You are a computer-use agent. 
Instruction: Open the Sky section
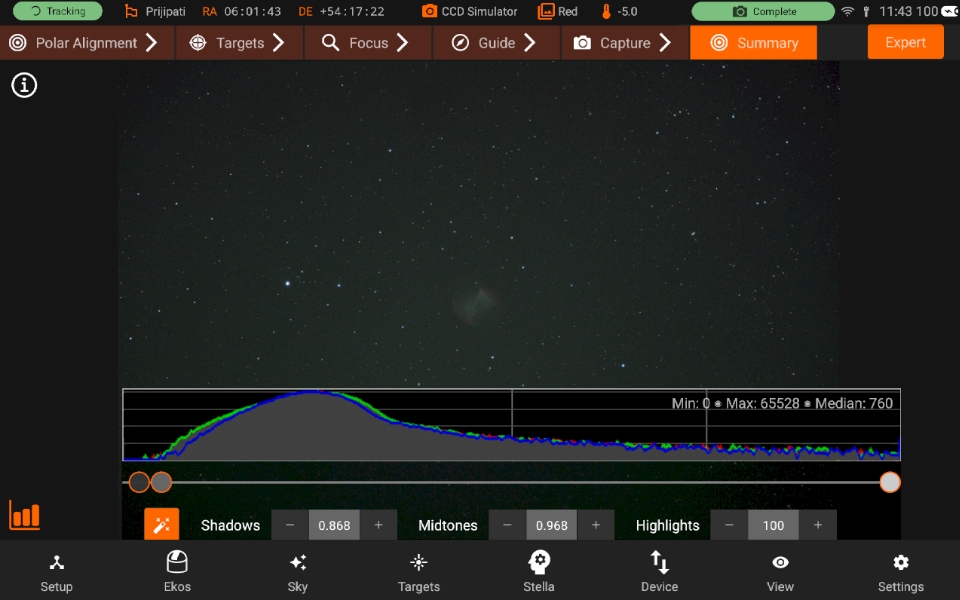[298, 572]
